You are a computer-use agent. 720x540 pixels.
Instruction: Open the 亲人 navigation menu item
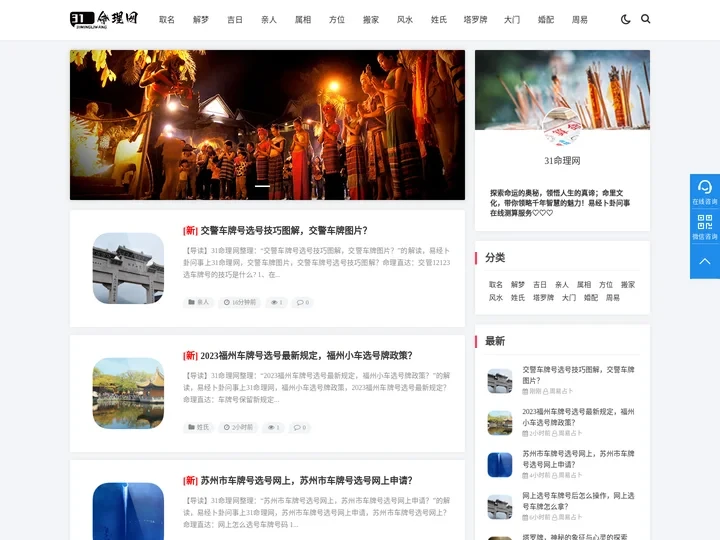(269, 20)
